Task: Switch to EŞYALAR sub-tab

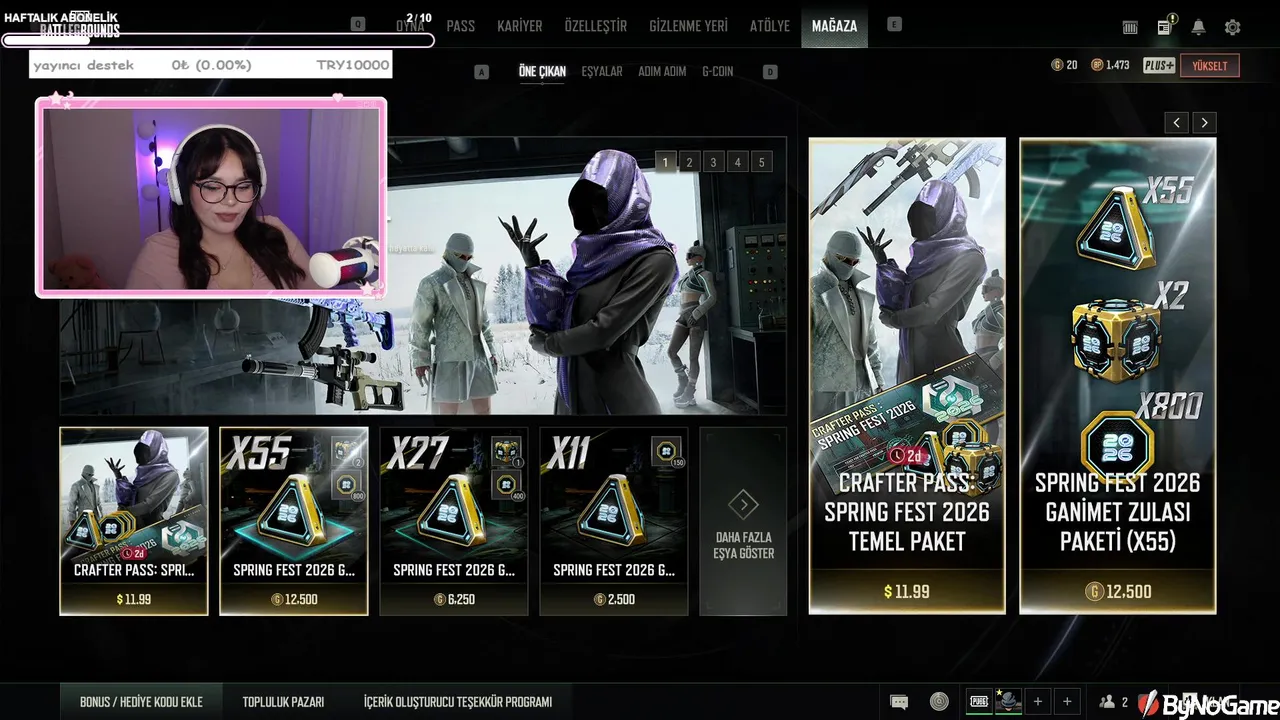Action: (602, 72)
